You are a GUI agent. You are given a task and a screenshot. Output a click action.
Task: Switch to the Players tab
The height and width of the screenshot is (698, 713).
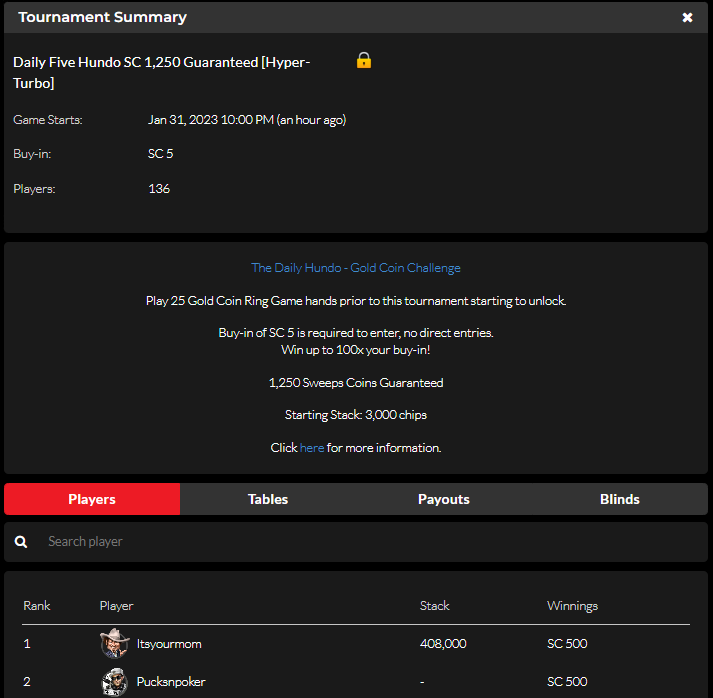click(x=92, y=499)
